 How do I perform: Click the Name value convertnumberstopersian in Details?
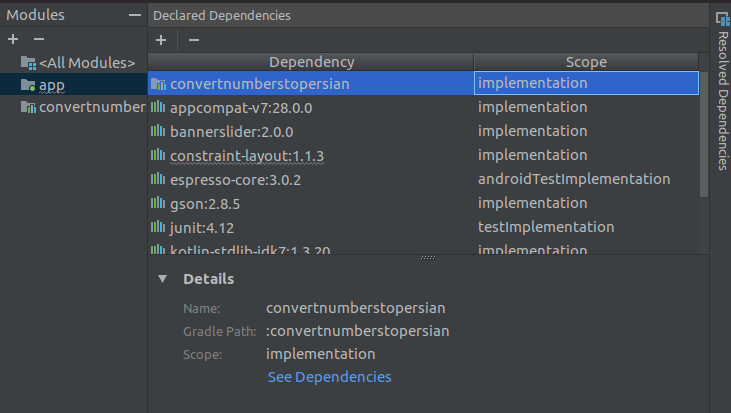356,308
